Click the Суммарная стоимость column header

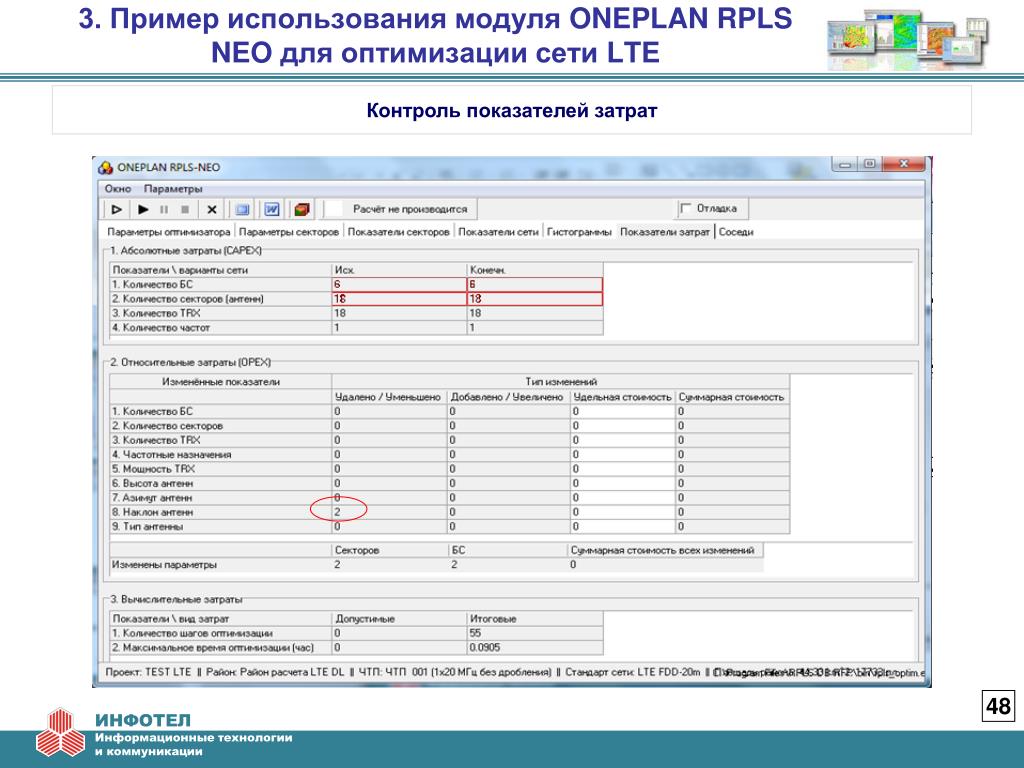click(732, 397)
